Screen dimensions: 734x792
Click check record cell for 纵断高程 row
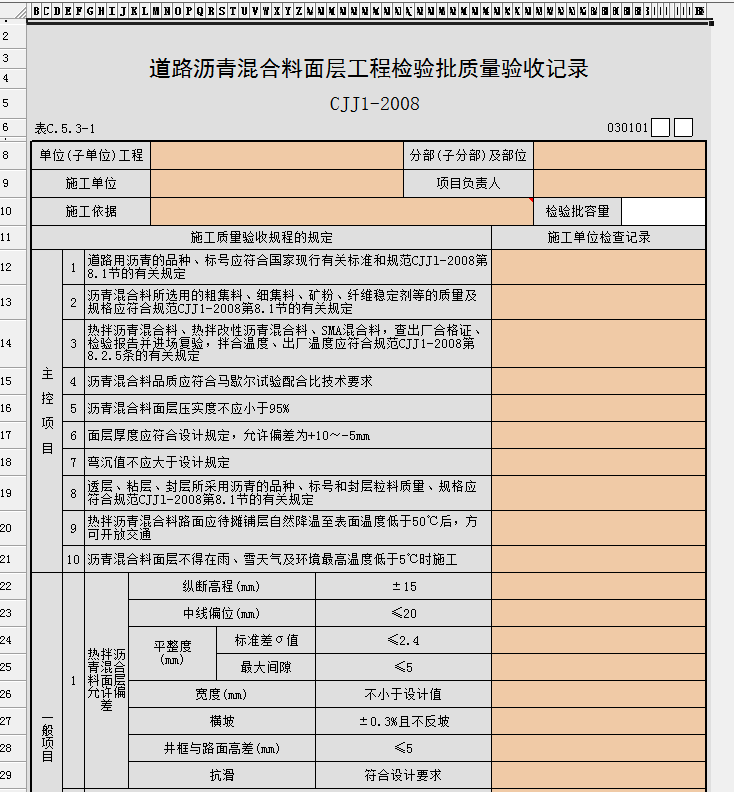click(599, 586)
